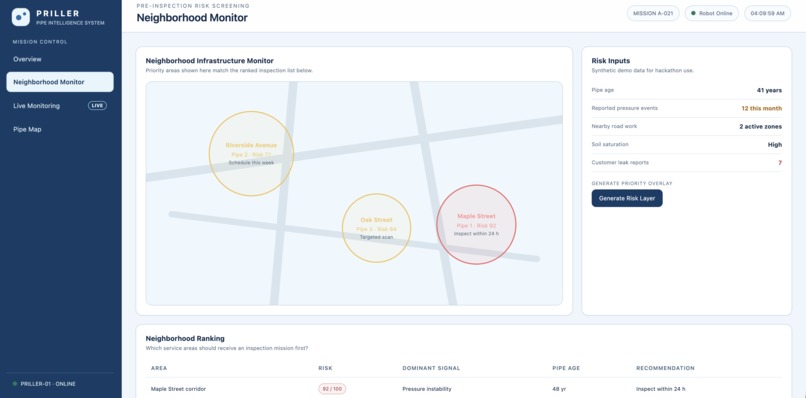Image resolution: width=806 pixels, height=398 pixels.
Task: Click the AREA column header
Action: click(158, 368)
